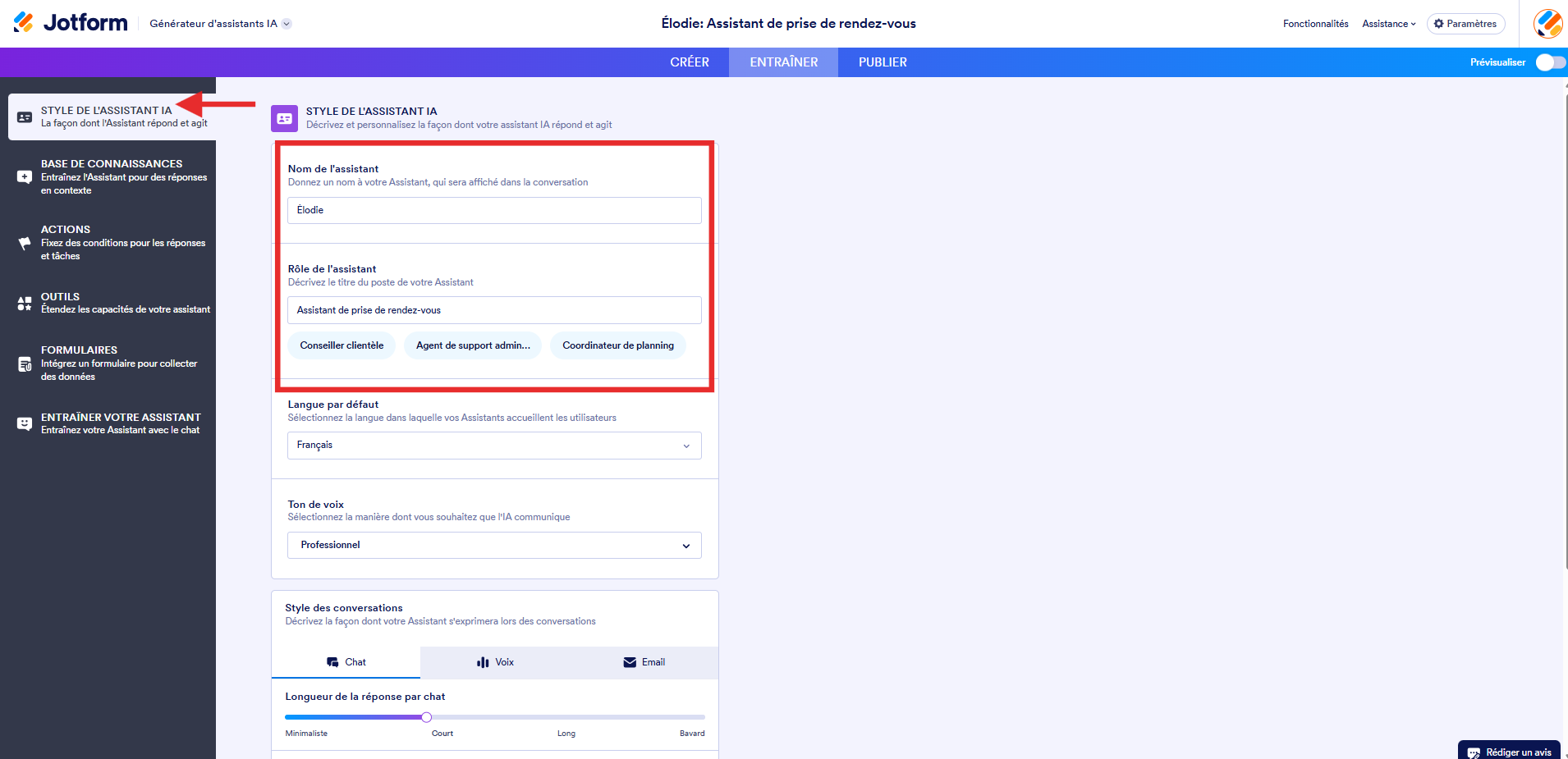Viewport: 1568px width, 759px height.
Task: Switch to the ENTRAÎNER tab
Action: coord(783,62)
